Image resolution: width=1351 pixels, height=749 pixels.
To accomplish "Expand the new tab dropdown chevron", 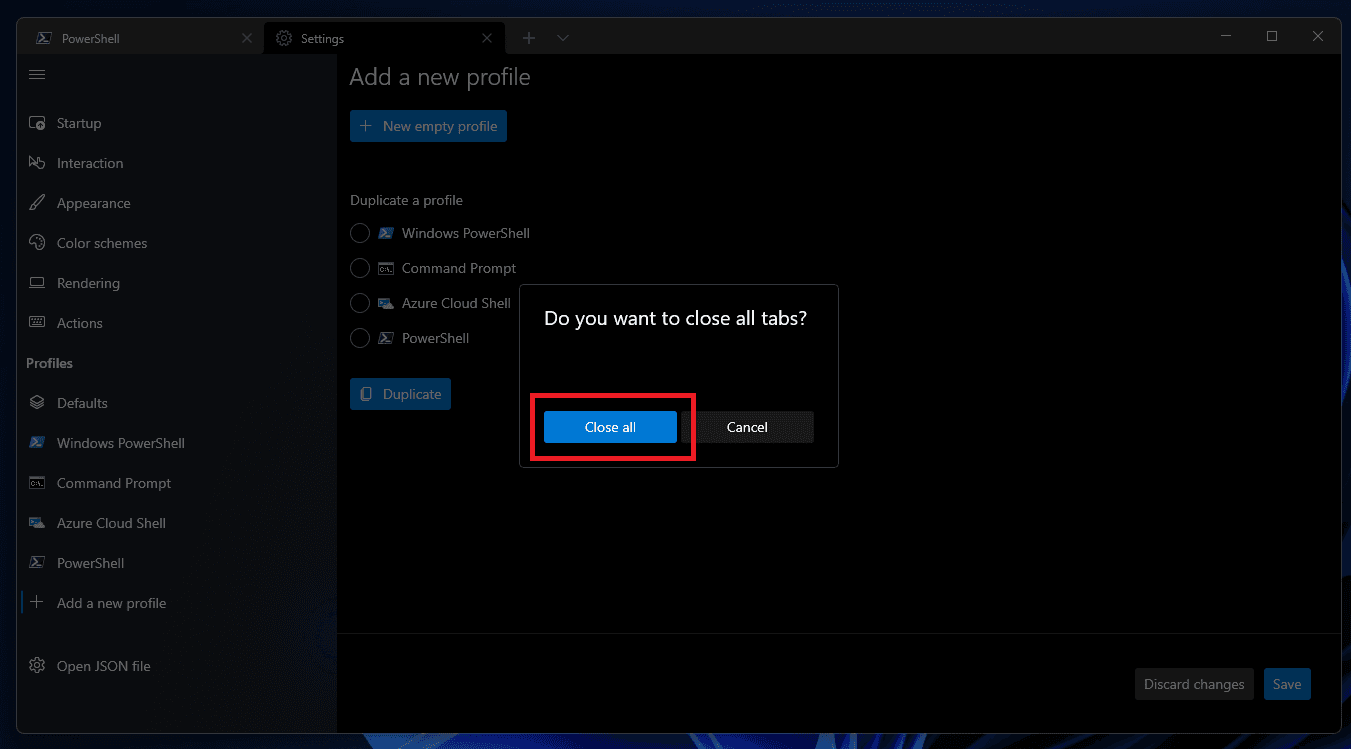I will [x=563, y=38].
